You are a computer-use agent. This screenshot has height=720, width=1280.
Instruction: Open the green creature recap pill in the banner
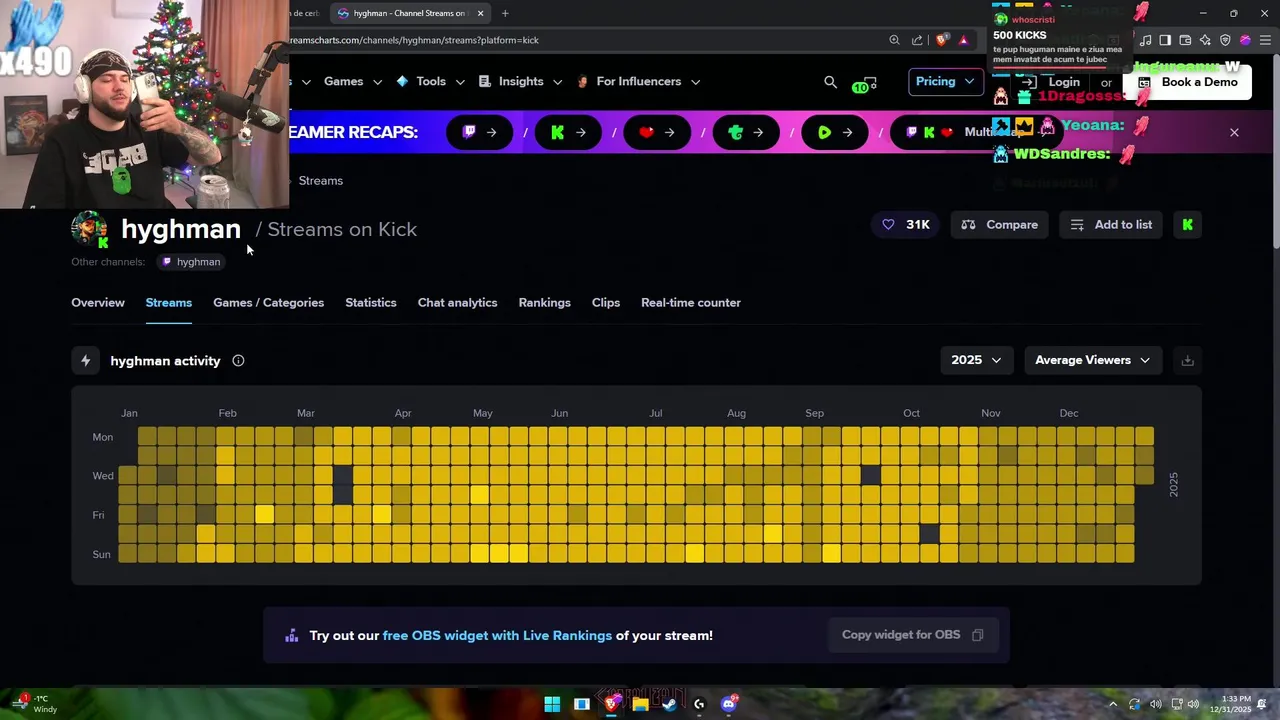(x=746, y=132)
